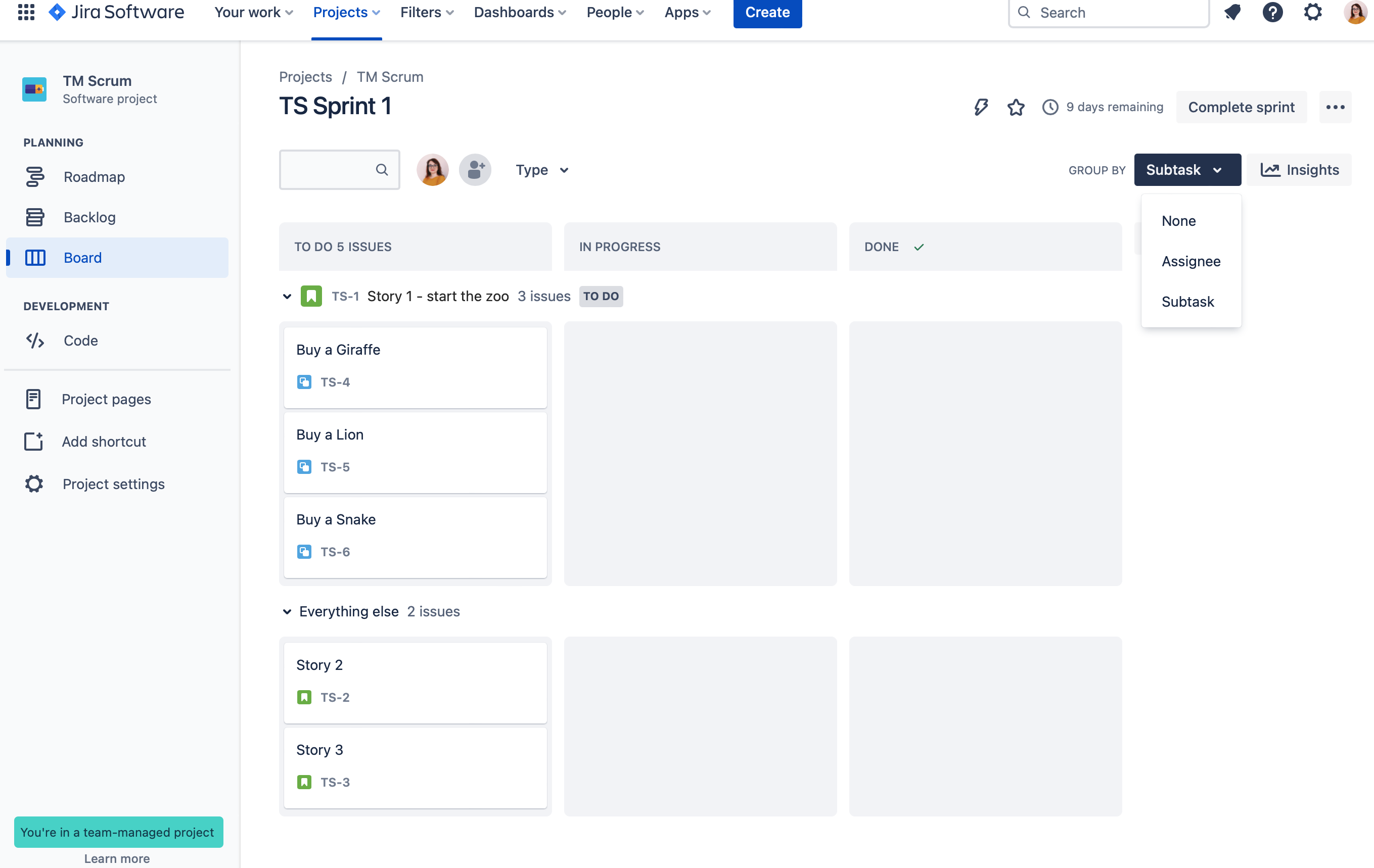Open the Buy a Lion card

(415, 451)
